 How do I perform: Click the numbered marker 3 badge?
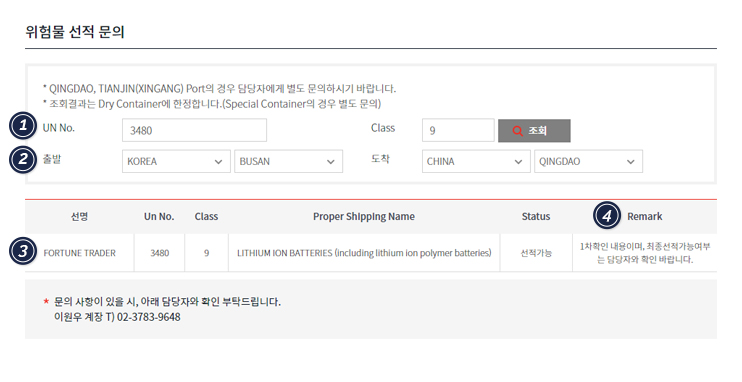[x=23, y=251]
